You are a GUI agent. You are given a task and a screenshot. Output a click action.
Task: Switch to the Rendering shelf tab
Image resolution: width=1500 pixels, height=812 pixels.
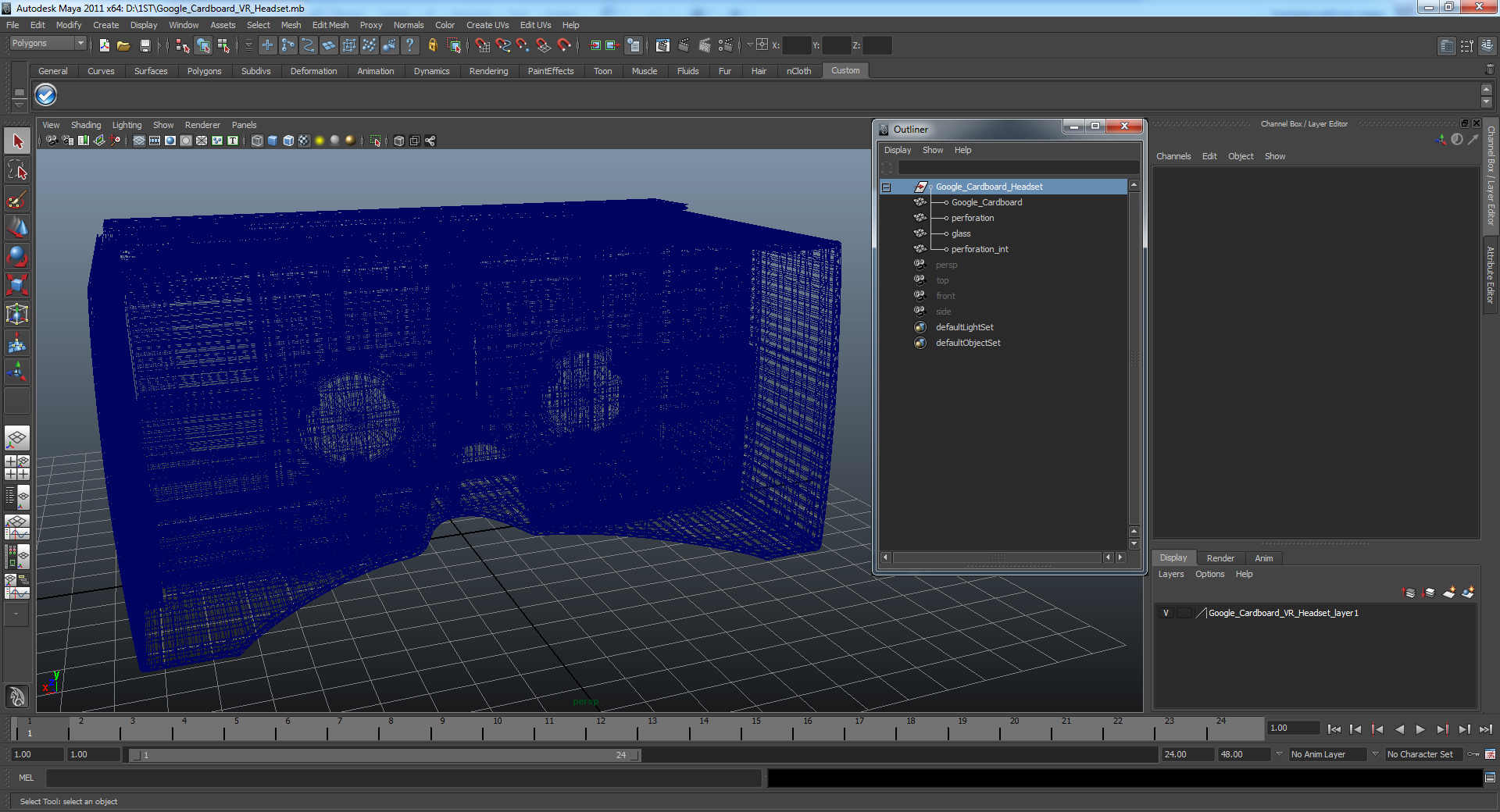[x=488, y=71]
